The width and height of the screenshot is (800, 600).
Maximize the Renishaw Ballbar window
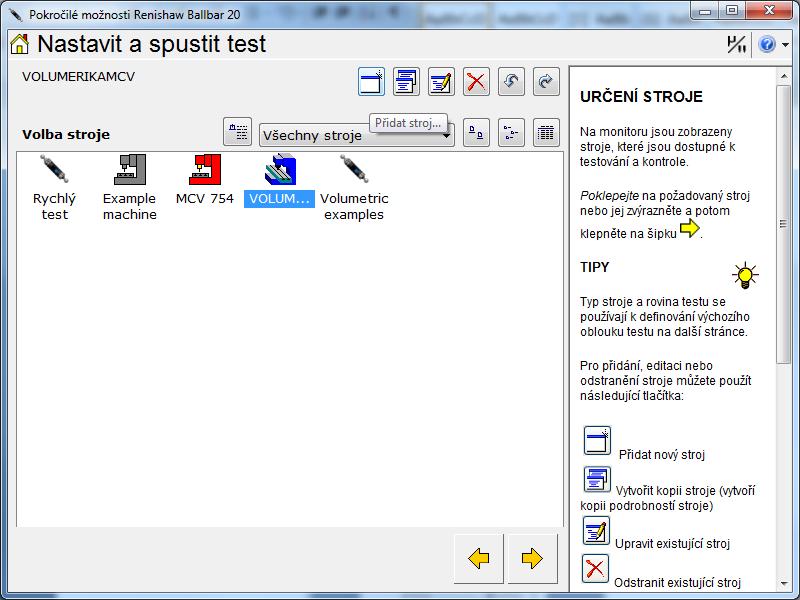pos(732,10)
